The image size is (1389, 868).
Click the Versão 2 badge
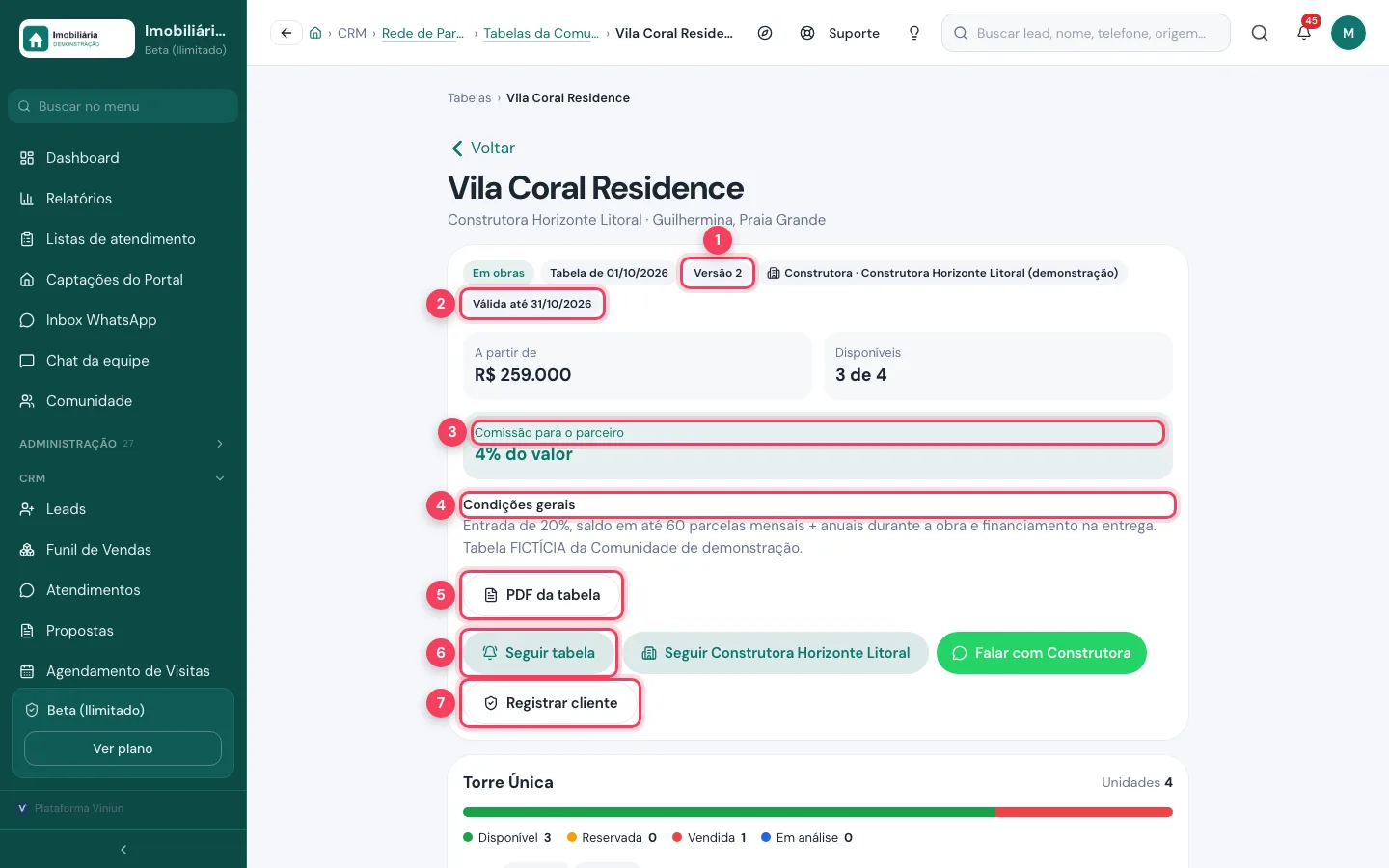(718, 273)
